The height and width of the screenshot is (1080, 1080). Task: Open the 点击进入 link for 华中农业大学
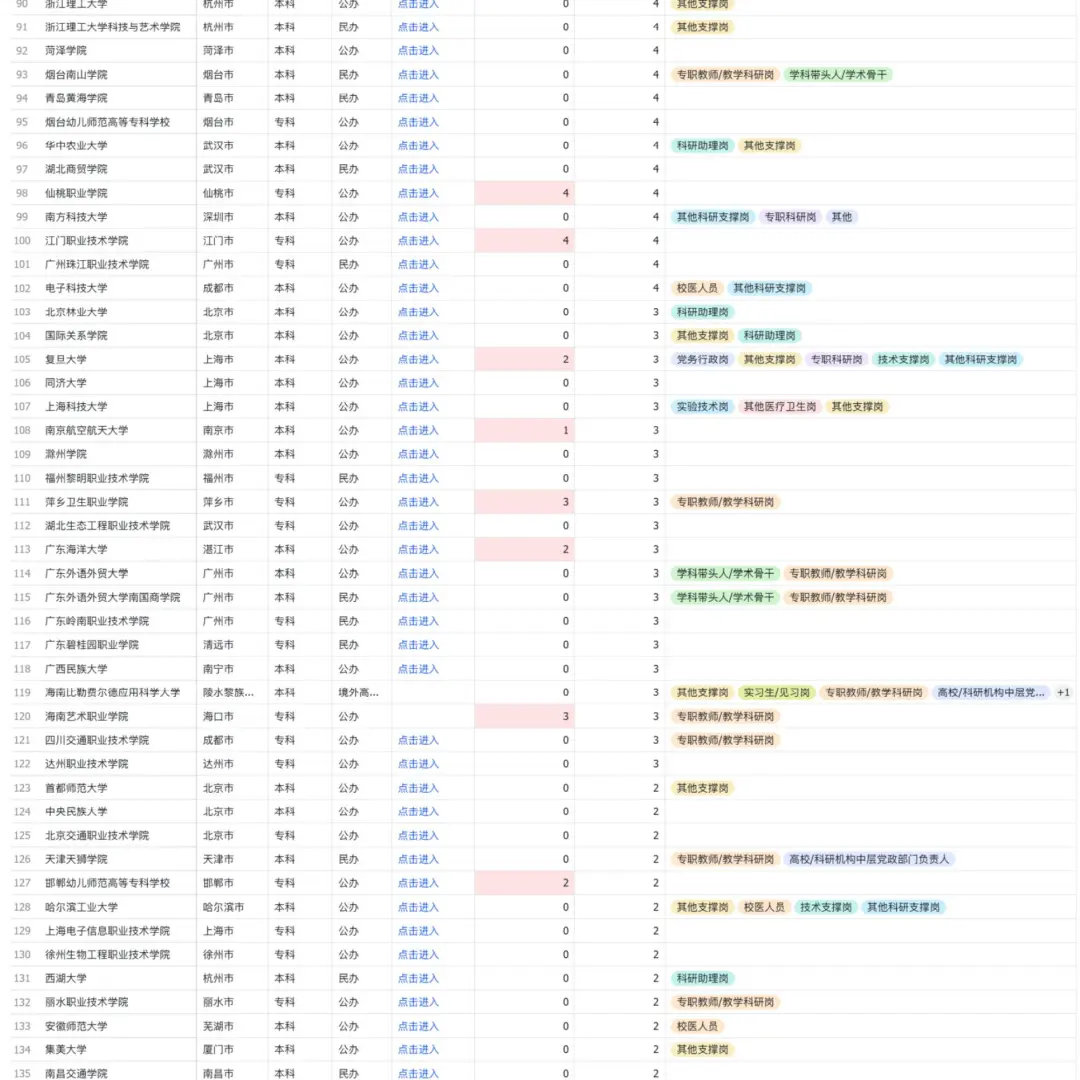pos(417,145)
